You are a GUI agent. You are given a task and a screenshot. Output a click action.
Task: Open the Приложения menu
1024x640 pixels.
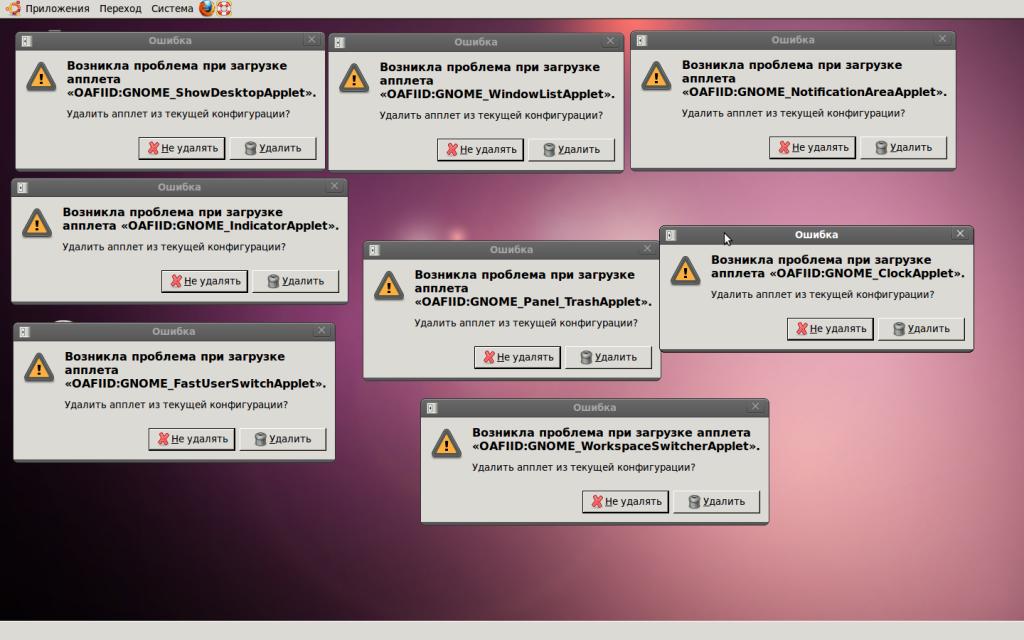pyautogui.click(x=57, y=8)
